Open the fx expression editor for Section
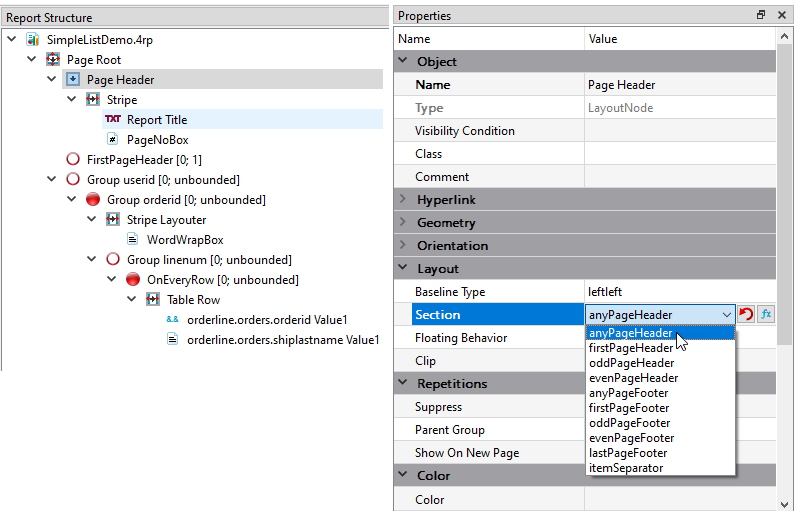794x511 pixels. click(766, 315)
